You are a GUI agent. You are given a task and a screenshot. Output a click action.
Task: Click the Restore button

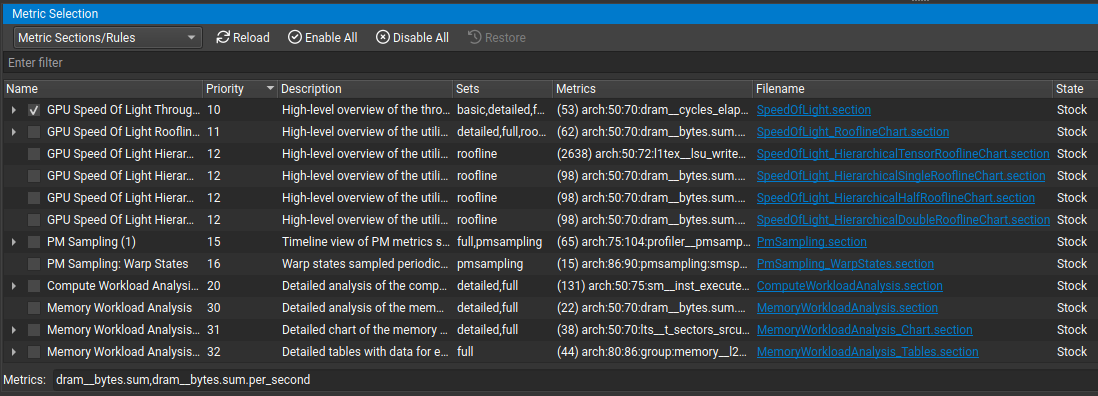point(496,38)
